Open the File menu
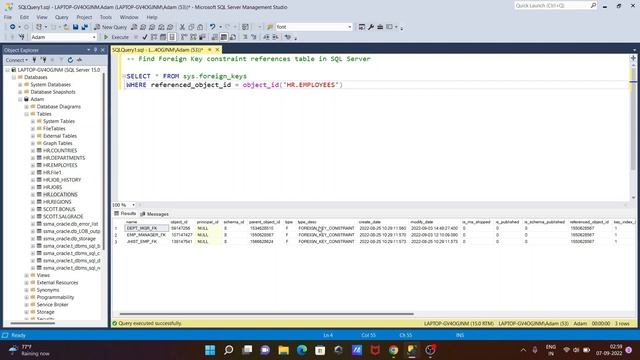 click(8, 17)
